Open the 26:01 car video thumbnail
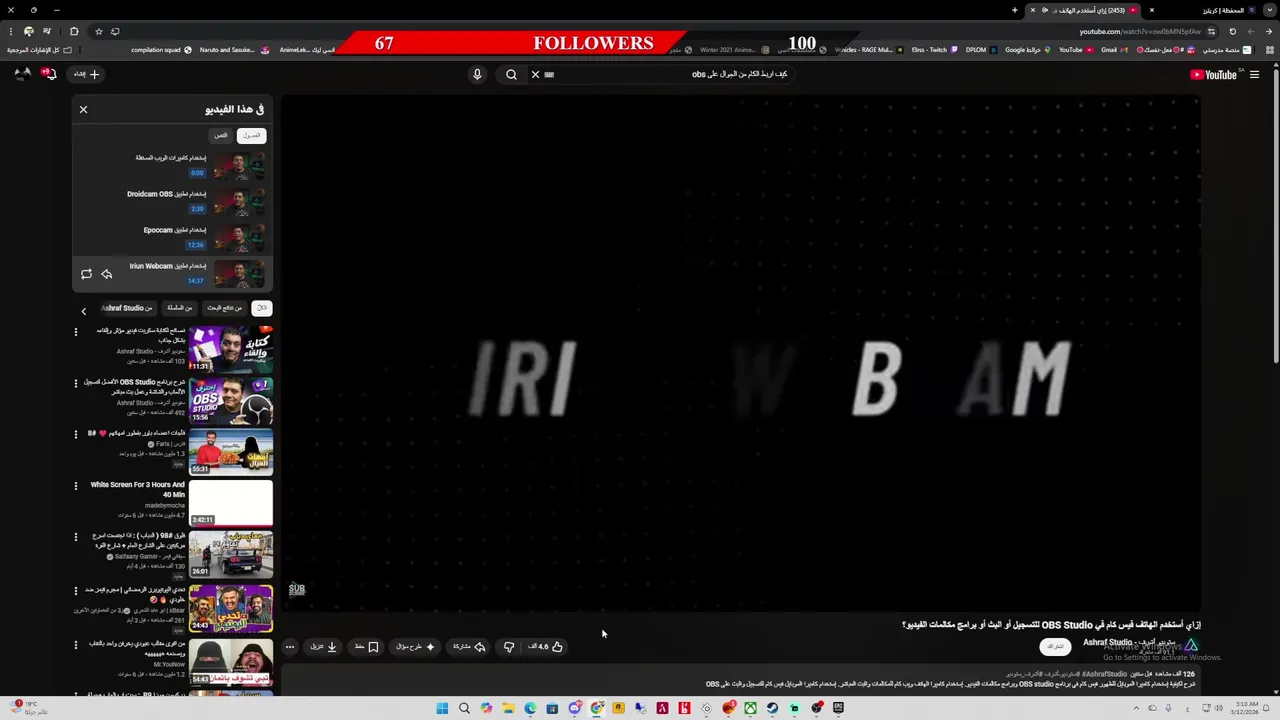 pos(231,555)
